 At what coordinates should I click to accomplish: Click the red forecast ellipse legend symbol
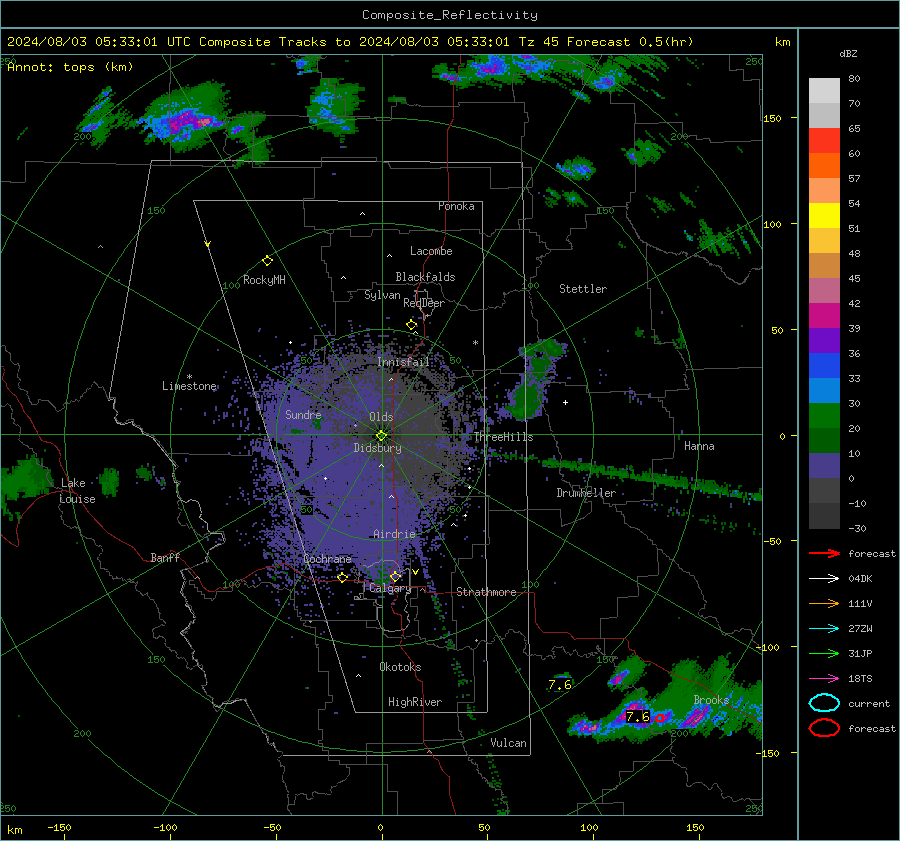pyautogui.click(x=824, y=728)
